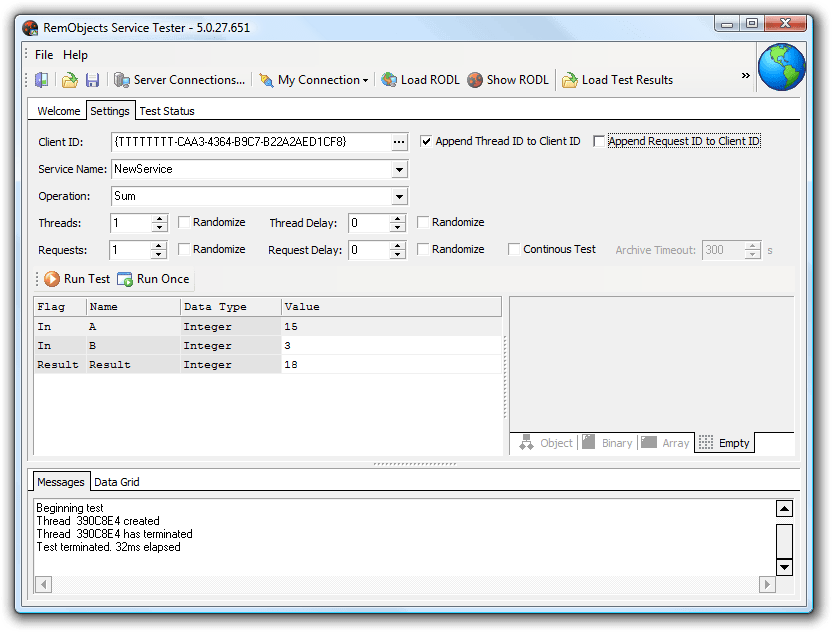Click messages scroll down arrow
The height and width of the screenshot is (632, 832).
coord(784,567)
